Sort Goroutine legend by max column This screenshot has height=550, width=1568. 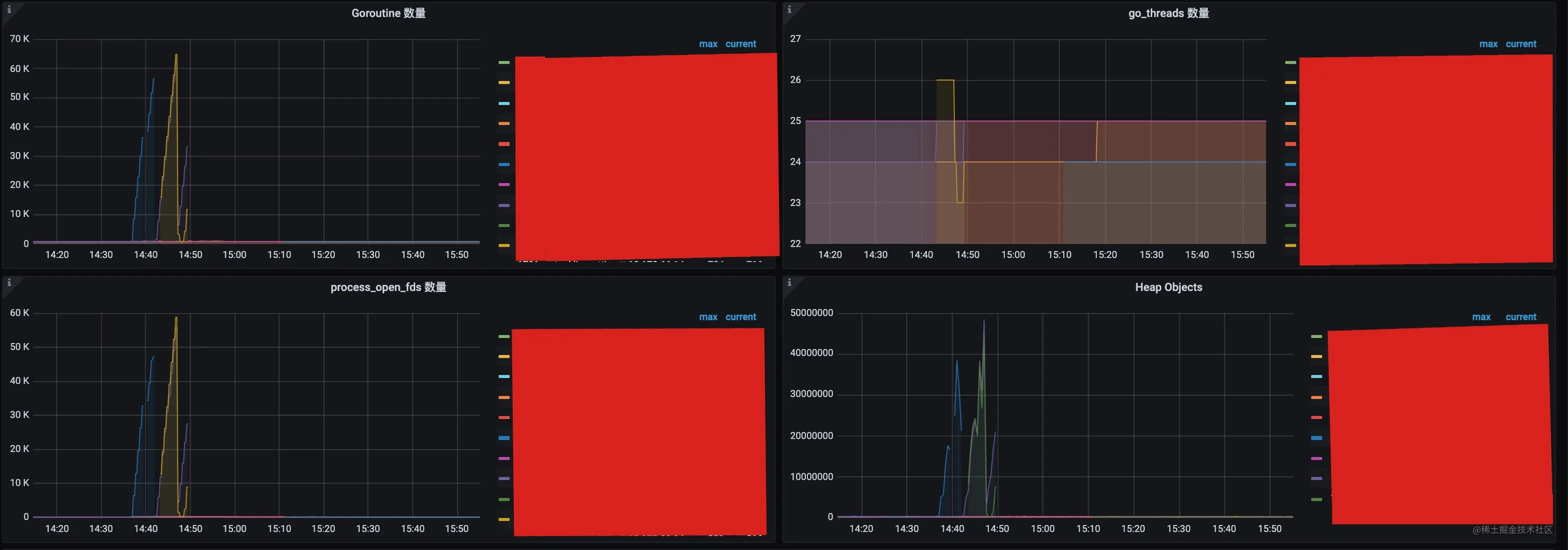708,44
